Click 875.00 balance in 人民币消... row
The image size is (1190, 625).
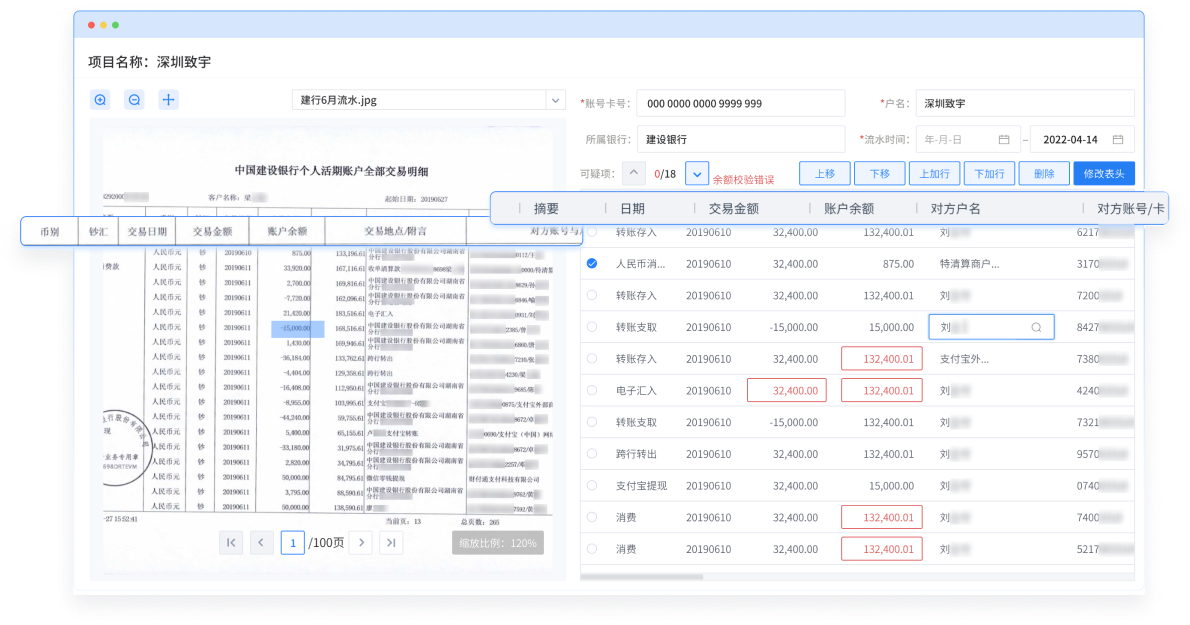pyautogui.click(x=899, y=264)
